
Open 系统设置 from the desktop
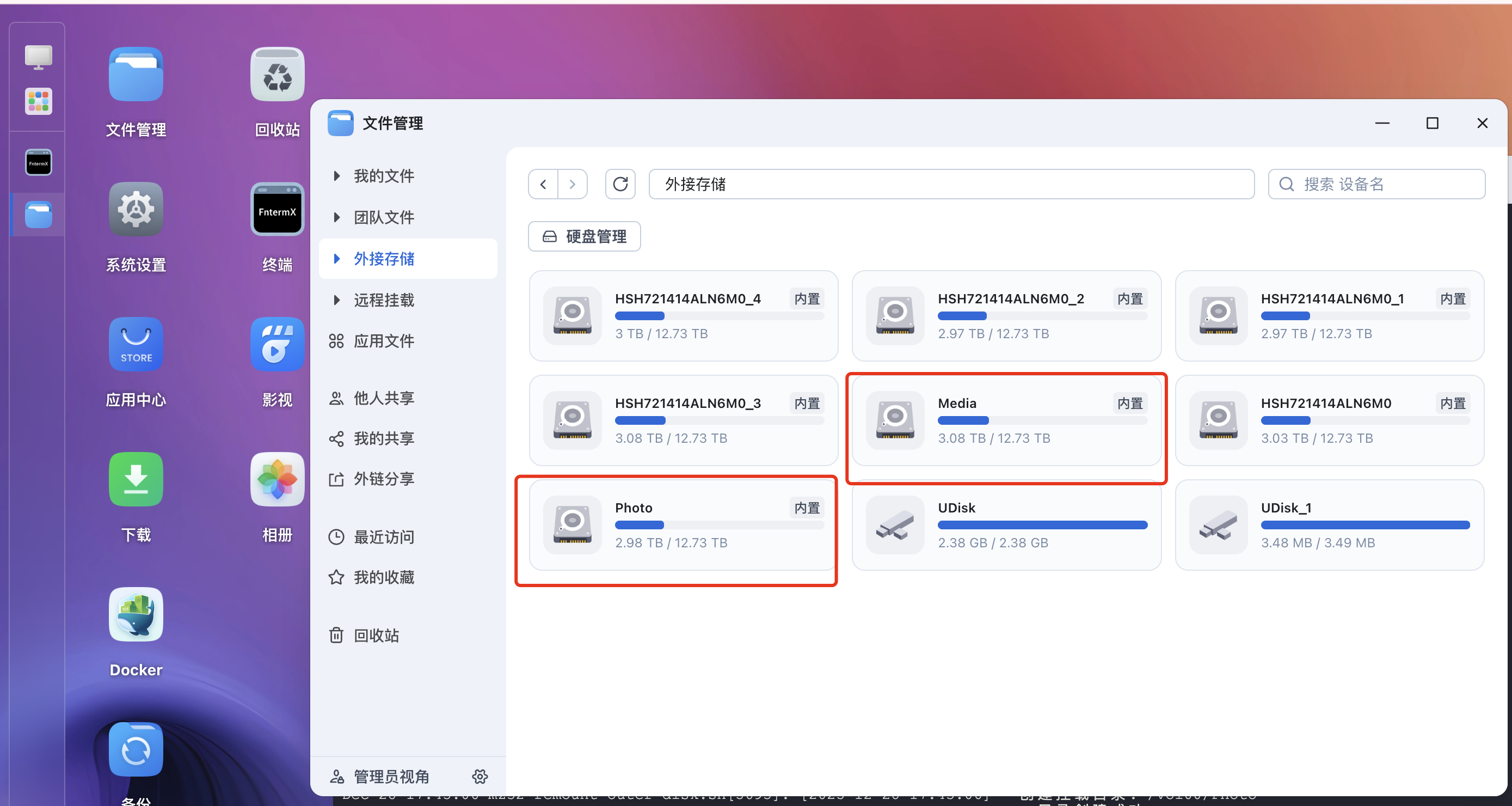[136, 209]
